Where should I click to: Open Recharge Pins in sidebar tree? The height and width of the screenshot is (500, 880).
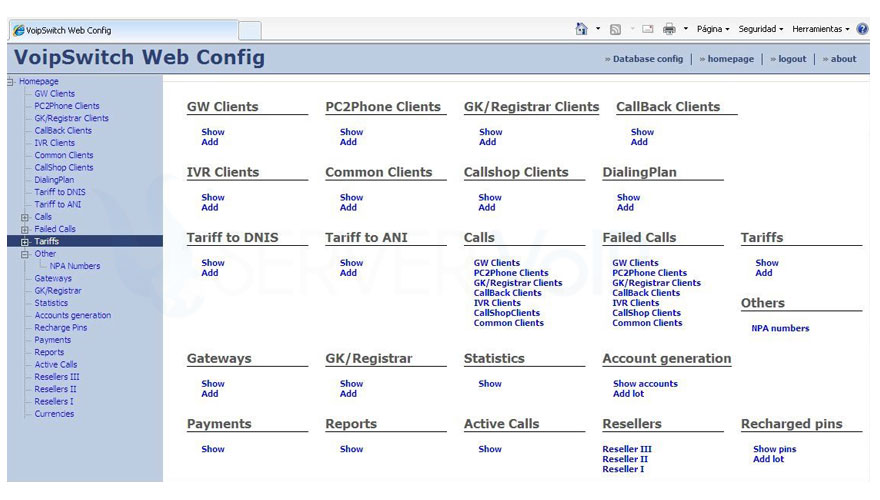coord(61,328)
